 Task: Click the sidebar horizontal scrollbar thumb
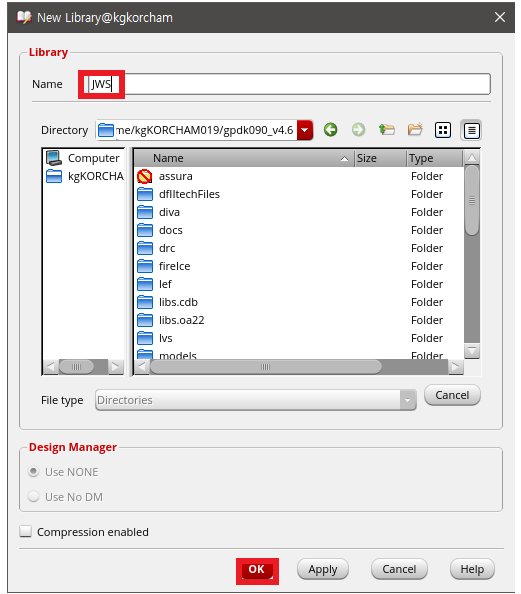point(76,367)
